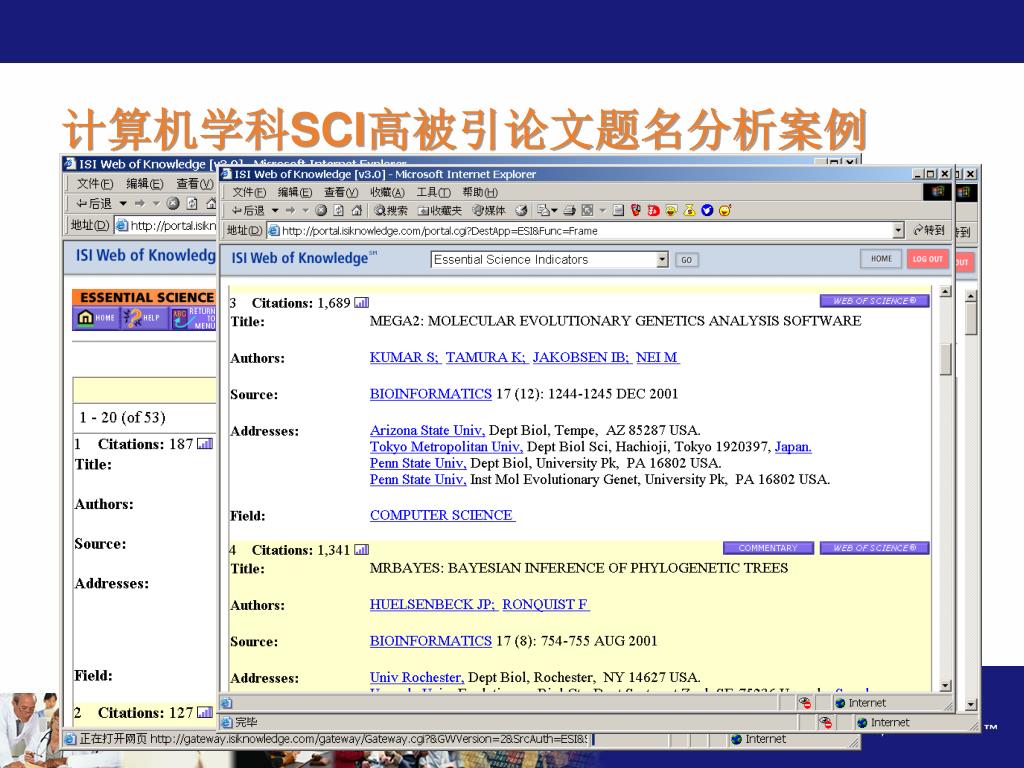Click the Refresh icon in back window toolbar
The image size is (1024, 768).
point(192,204)
